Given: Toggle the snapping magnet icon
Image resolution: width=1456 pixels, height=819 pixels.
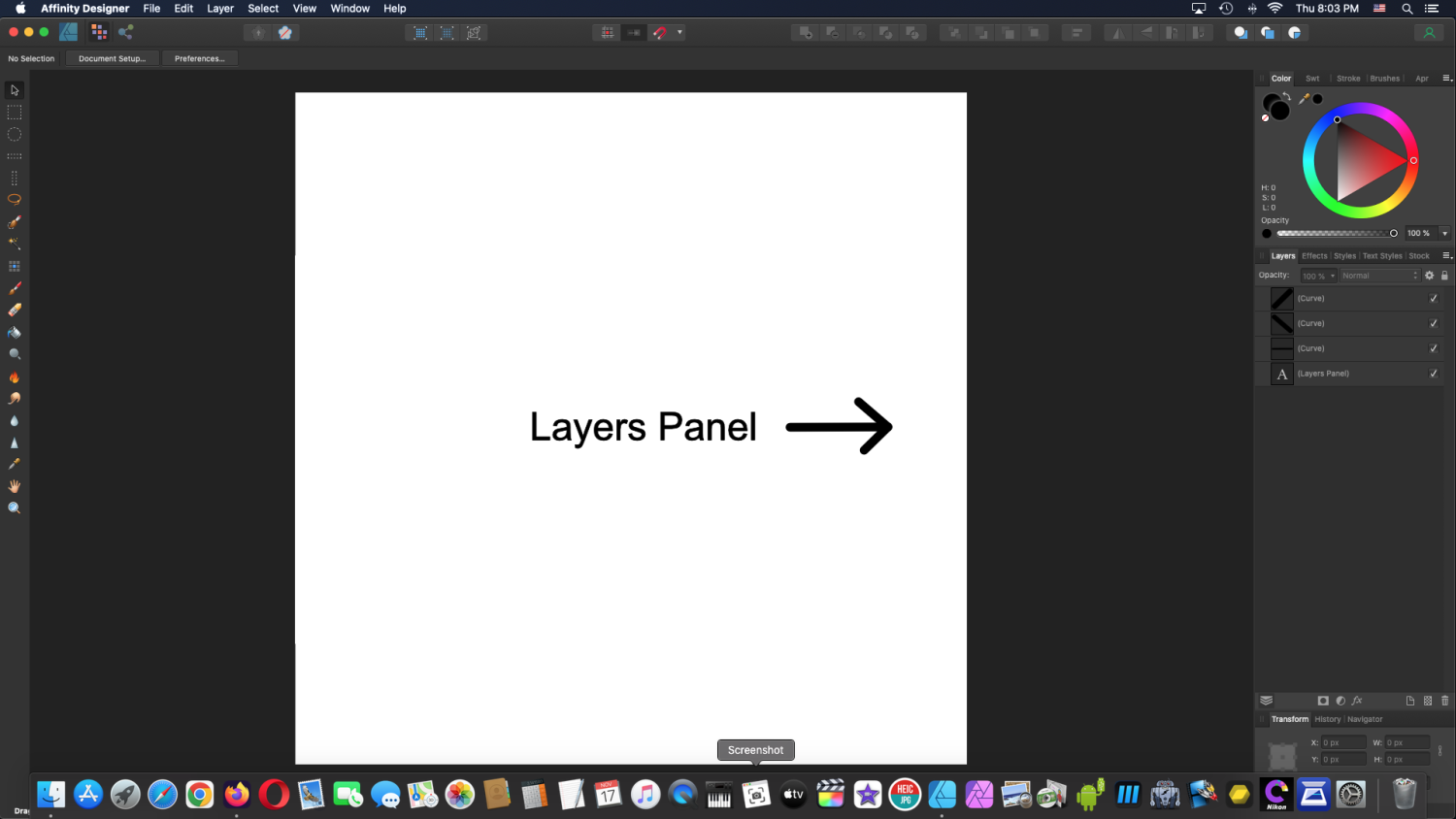Looking at the screenshot, I should click(660, 33).
